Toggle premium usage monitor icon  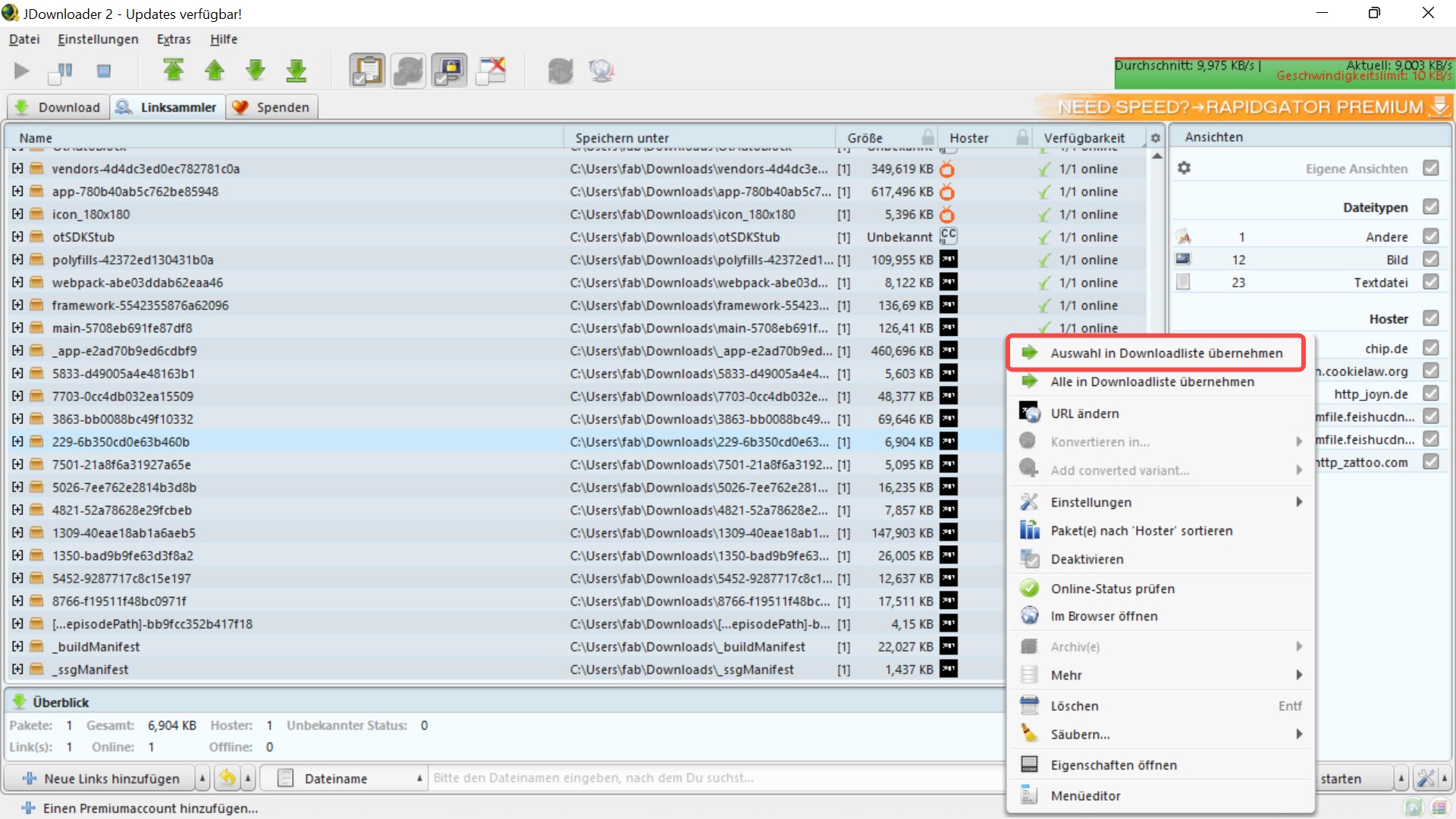(449, 71)
